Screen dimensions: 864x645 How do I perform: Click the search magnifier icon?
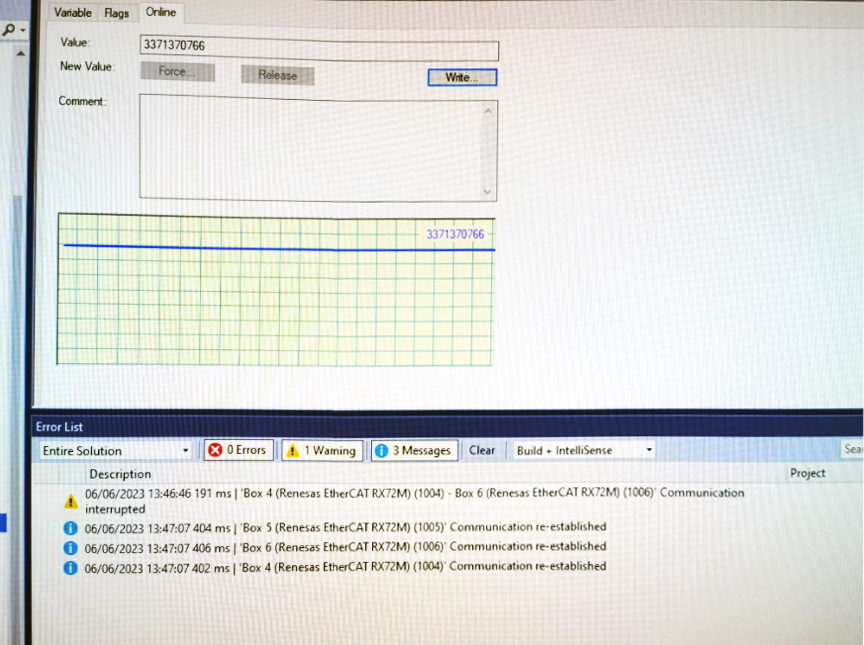point(8,29)
